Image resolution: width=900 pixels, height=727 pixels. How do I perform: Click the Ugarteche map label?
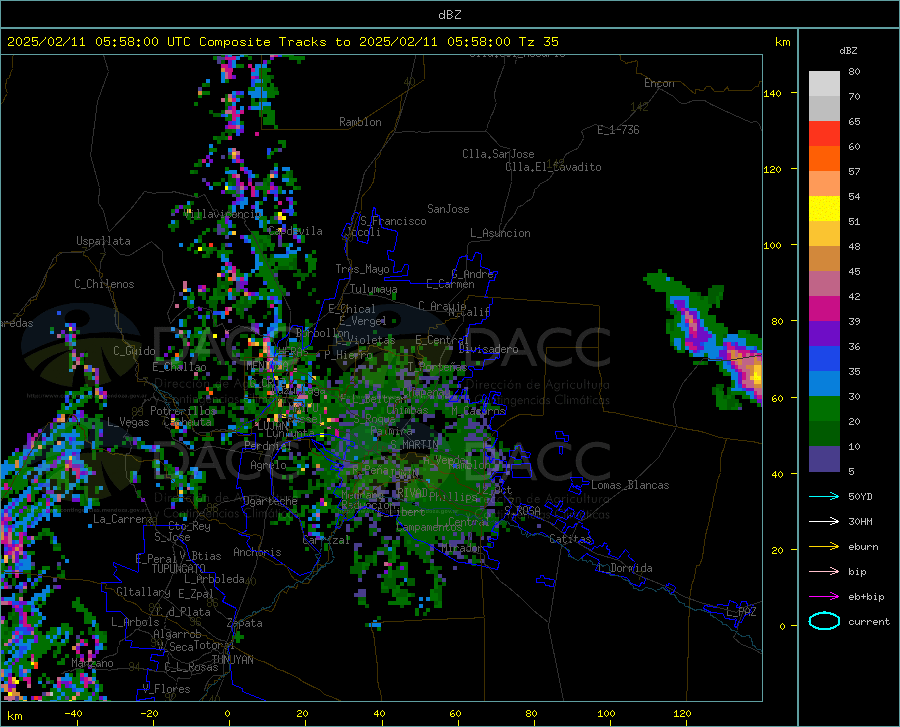pos(270,501)
